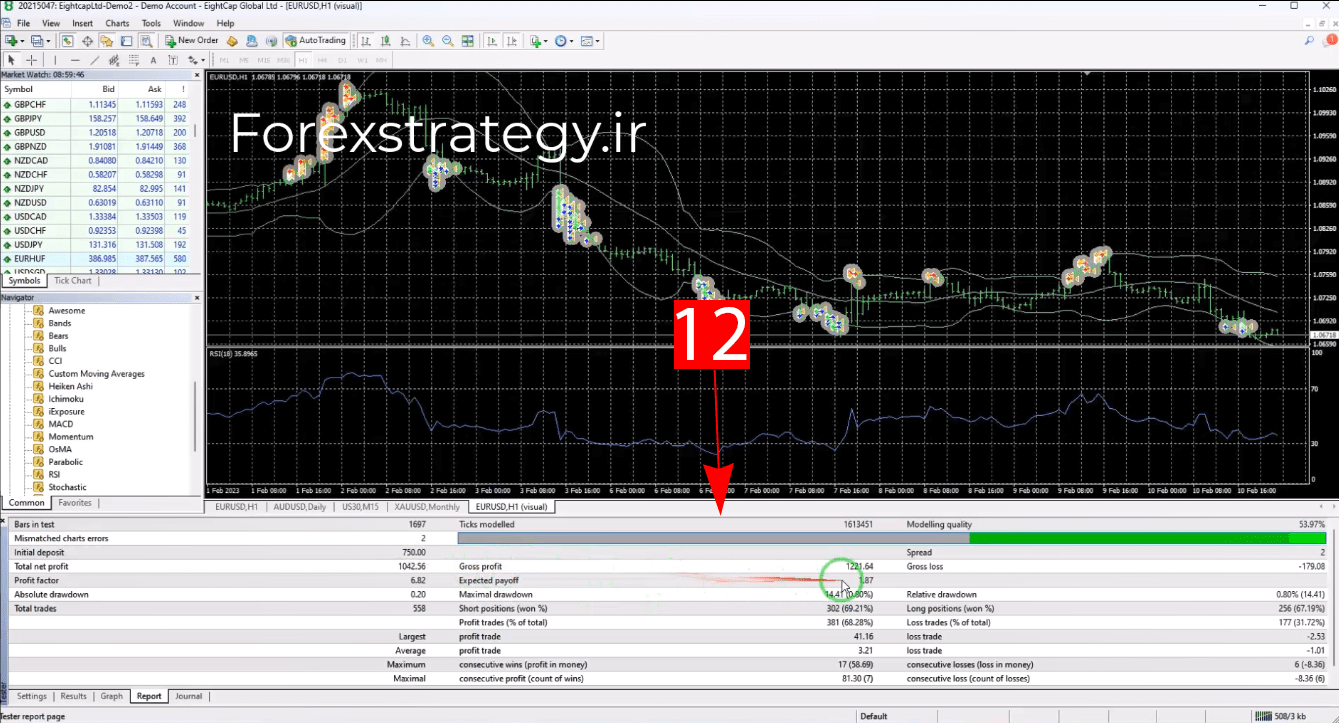1339x723 pixels.
Task: Toggle the Data Window crosshair-circle icon
Action: (87, 41)
